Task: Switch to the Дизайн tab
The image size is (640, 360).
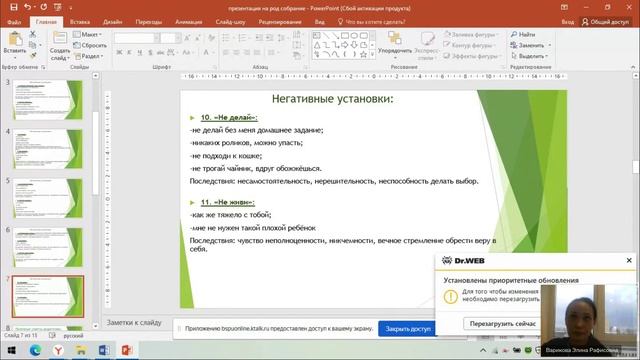Action: [x=113, y=22]
